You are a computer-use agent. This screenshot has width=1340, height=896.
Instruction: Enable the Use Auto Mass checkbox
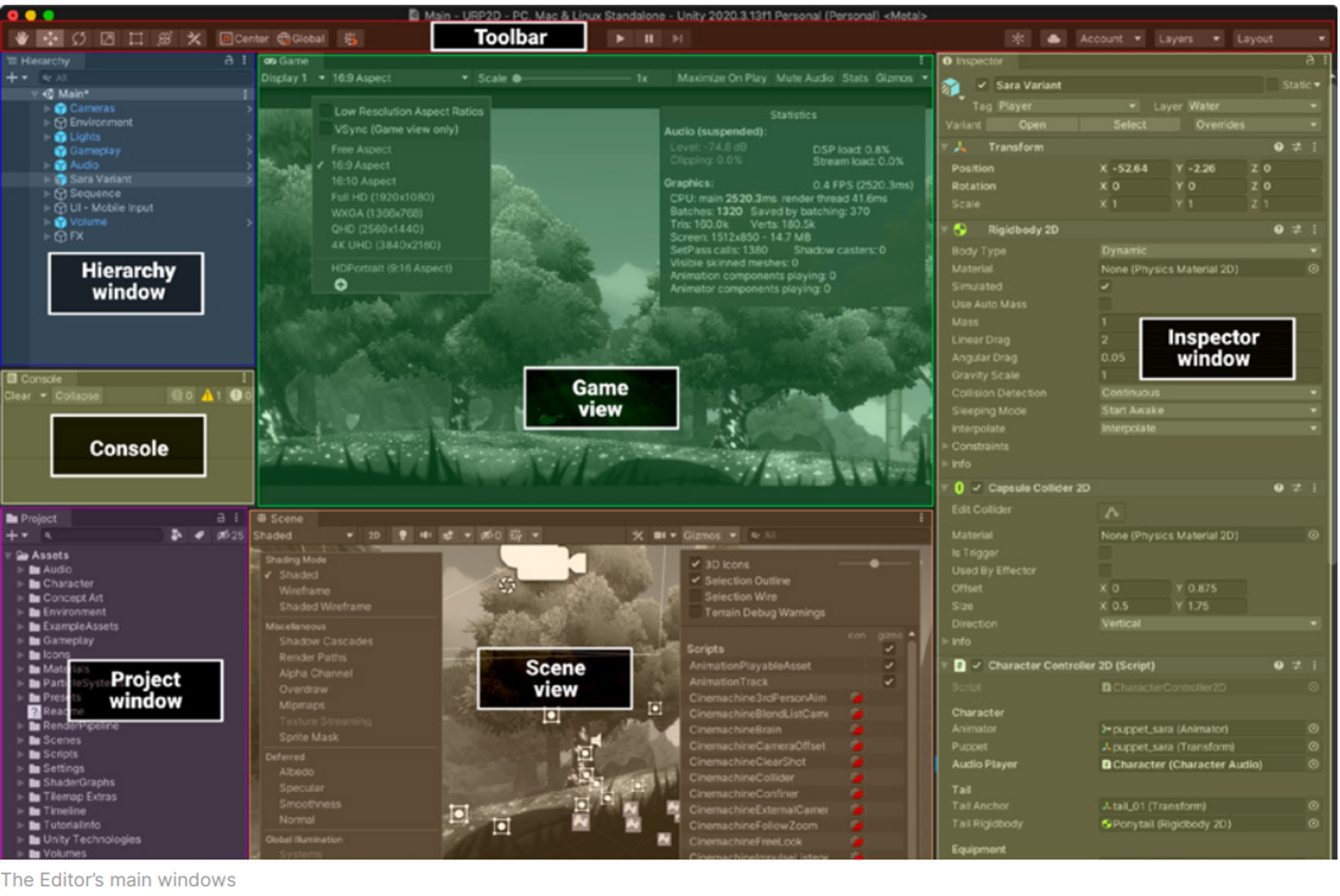pyautogui.click(x=1105, y=304)
